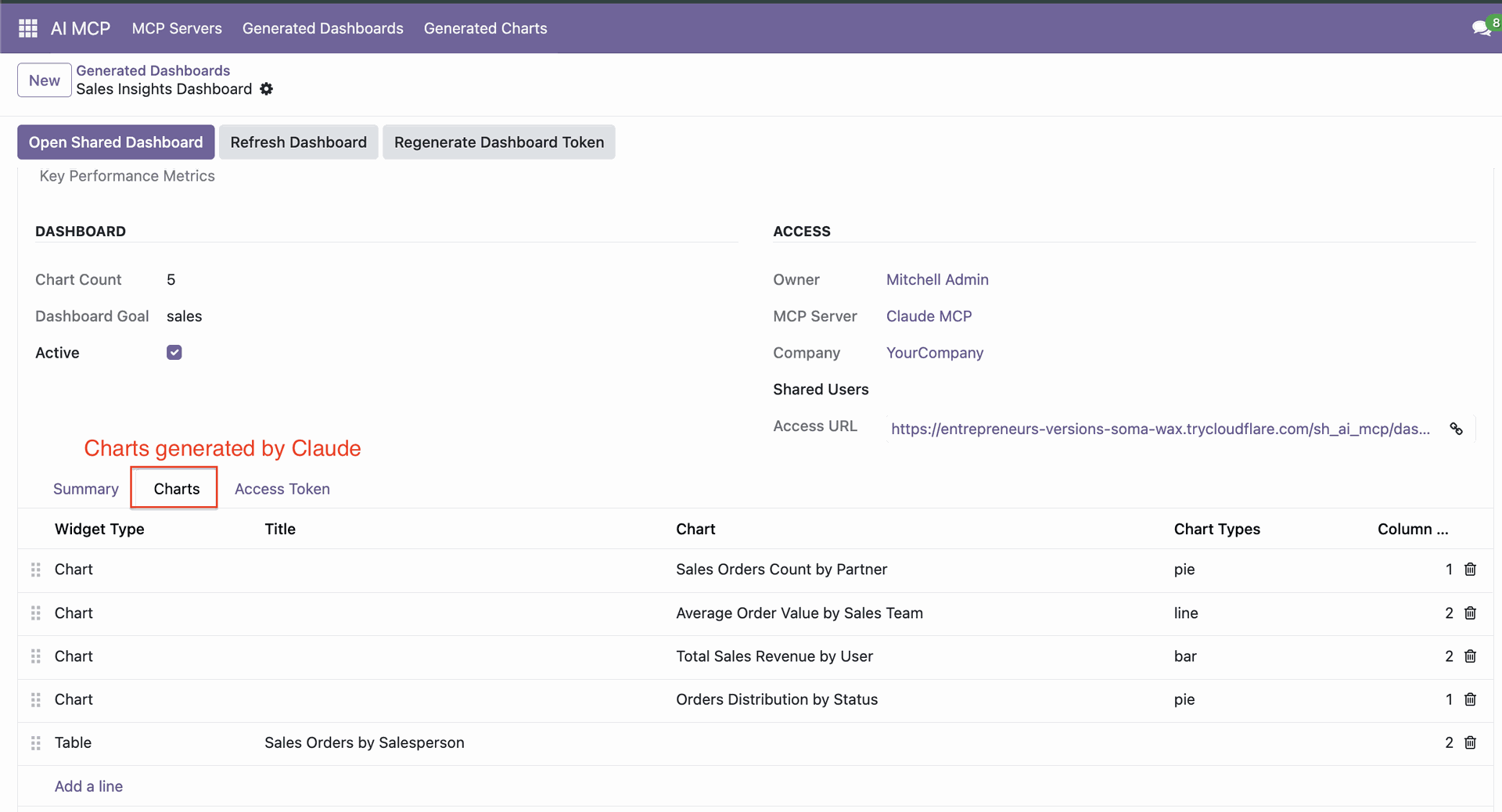This screenshot has height=812, width=1502.
Task: Click the gear icon beside Sales Insights Dashboard
Action: point(267,89)
